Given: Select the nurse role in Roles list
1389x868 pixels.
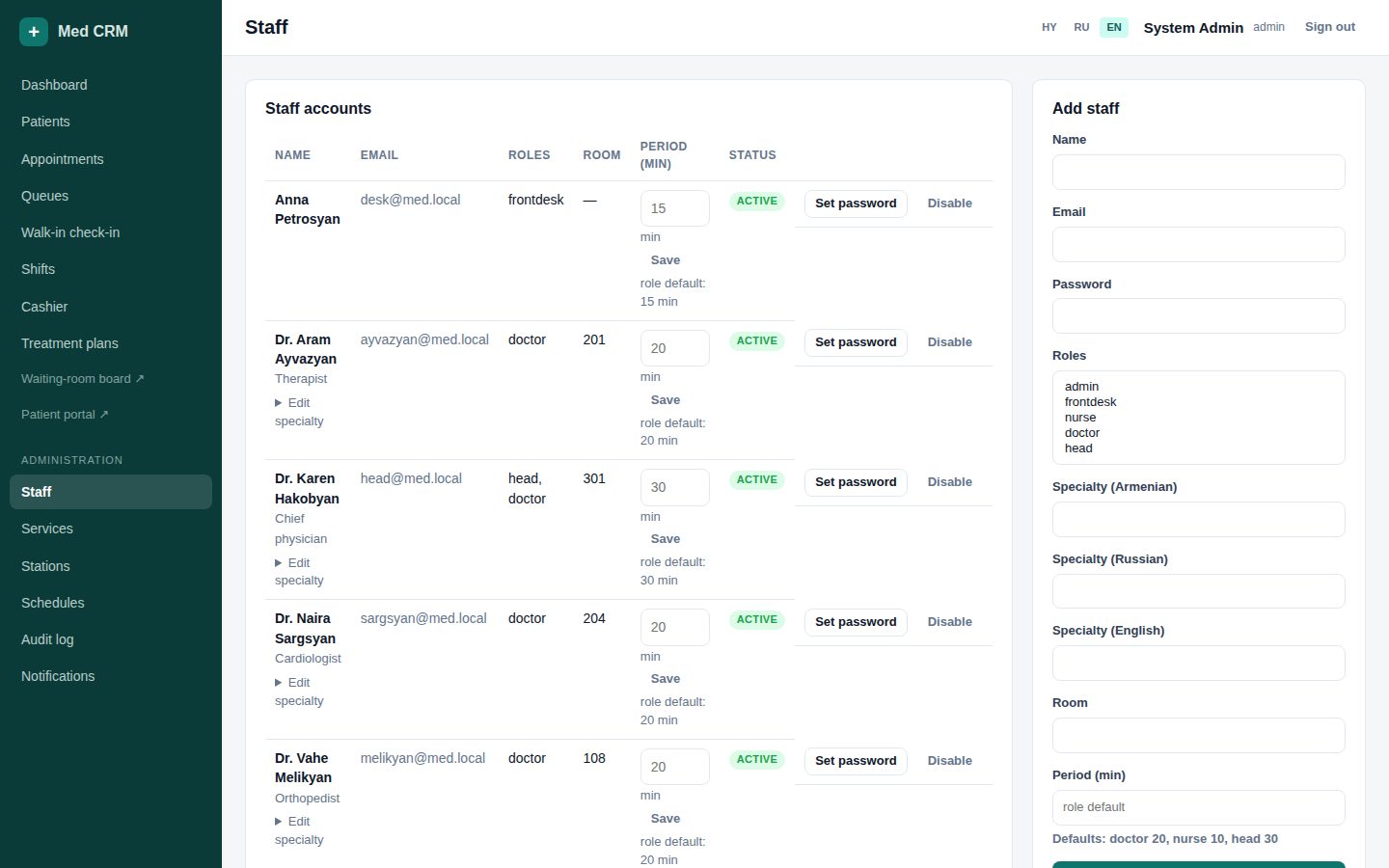Looking at the screenshot, I should (1080, 418).
